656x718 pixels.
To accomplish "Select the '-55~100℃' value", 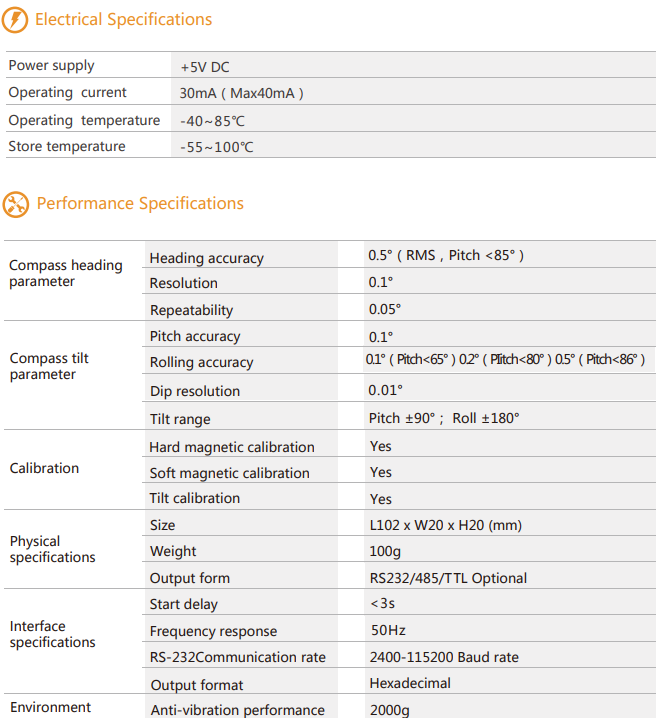I will point(217,147).
